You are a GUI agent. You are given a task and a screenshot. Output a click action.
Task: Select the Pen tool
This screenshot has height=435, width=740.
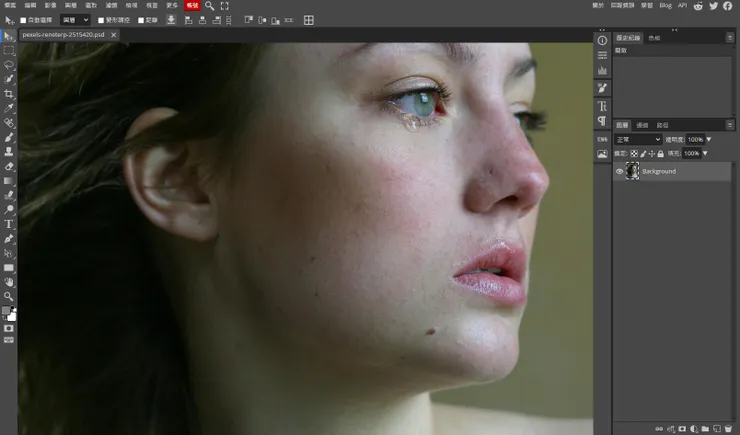(9, 238)
